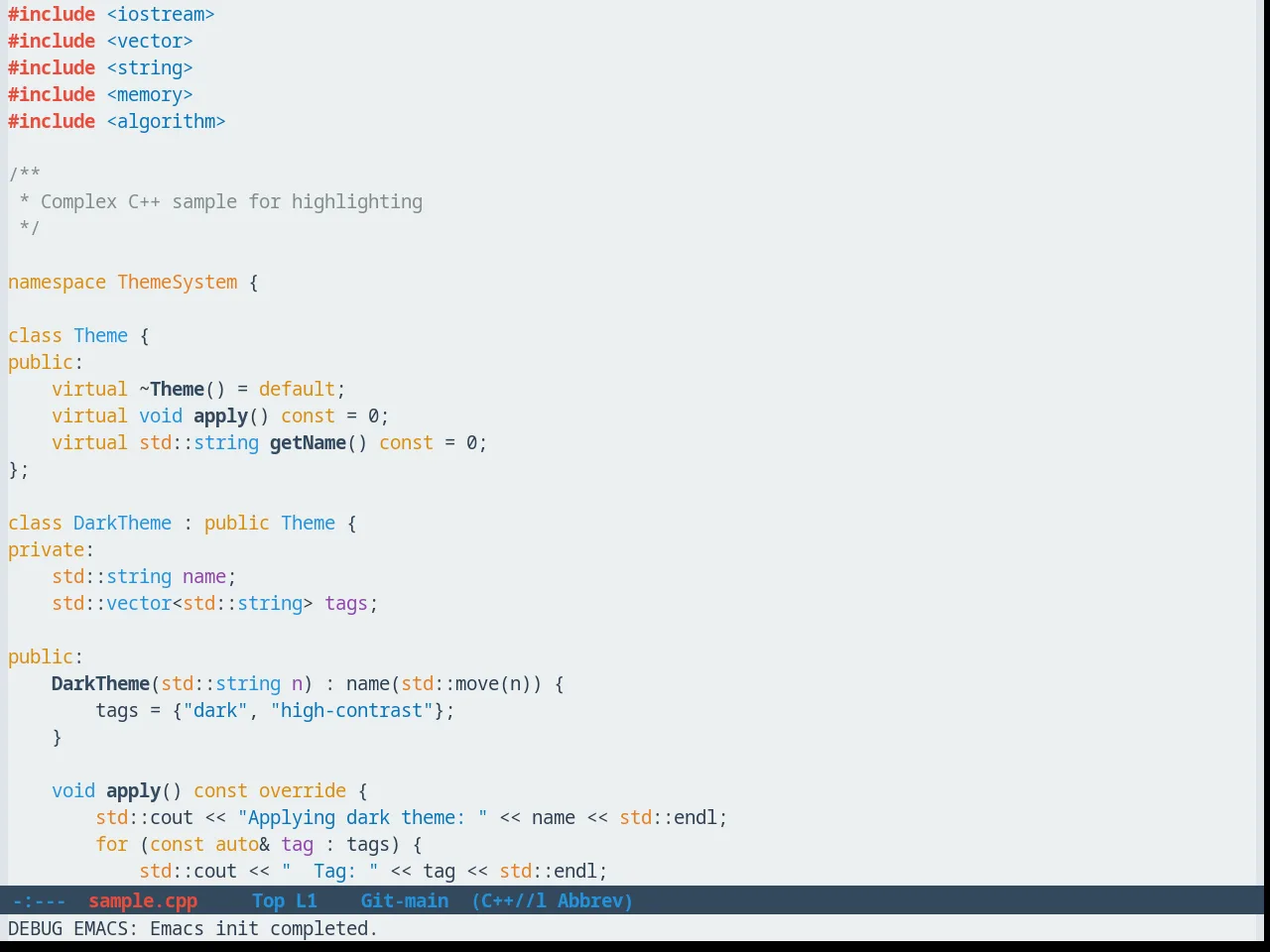Click member variable 'tags' declaration

[x=346, y=603]
